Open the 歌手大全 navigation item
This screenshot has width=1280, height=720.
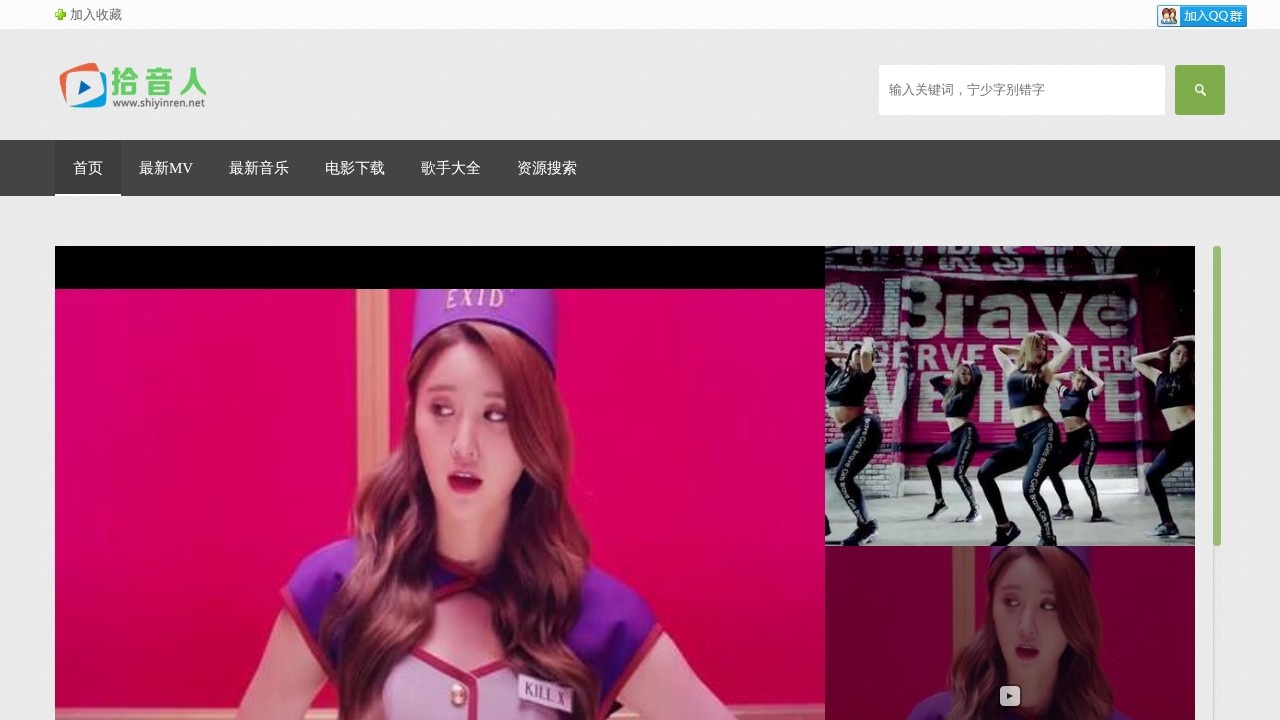pyautogui.click(x=451, y=168)
